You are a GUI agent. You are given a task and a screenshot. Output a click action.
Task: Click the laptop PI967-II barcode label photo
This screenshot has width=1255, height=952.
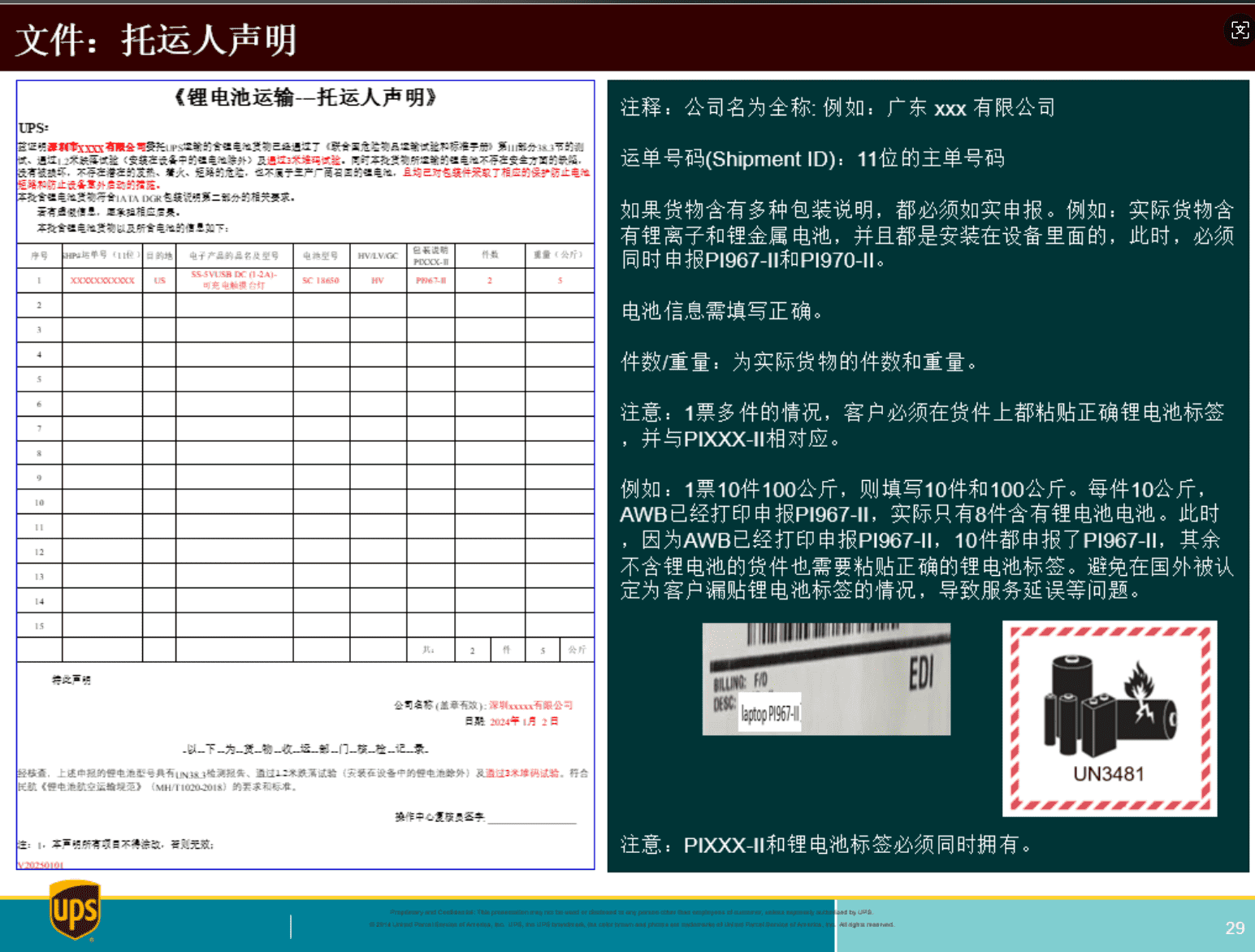825,679
